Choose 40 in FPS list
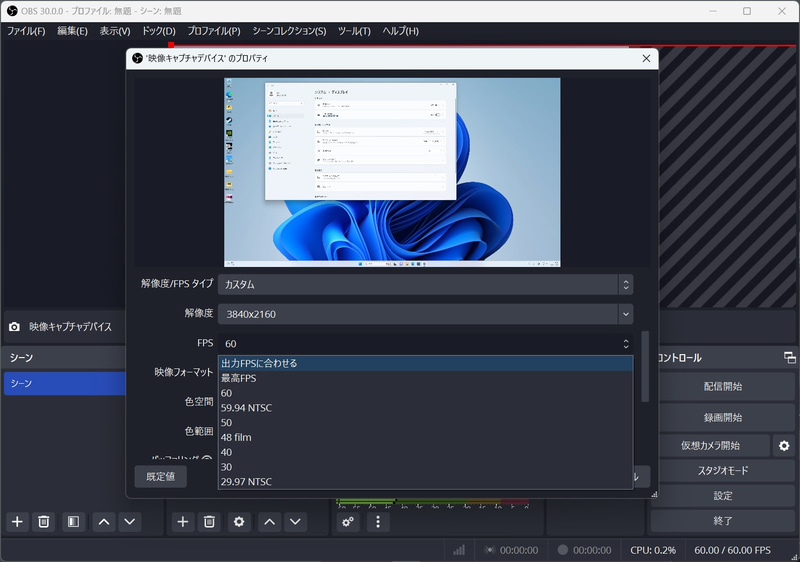This screenshot has width=800, height=562. click(x=426, y=452)
